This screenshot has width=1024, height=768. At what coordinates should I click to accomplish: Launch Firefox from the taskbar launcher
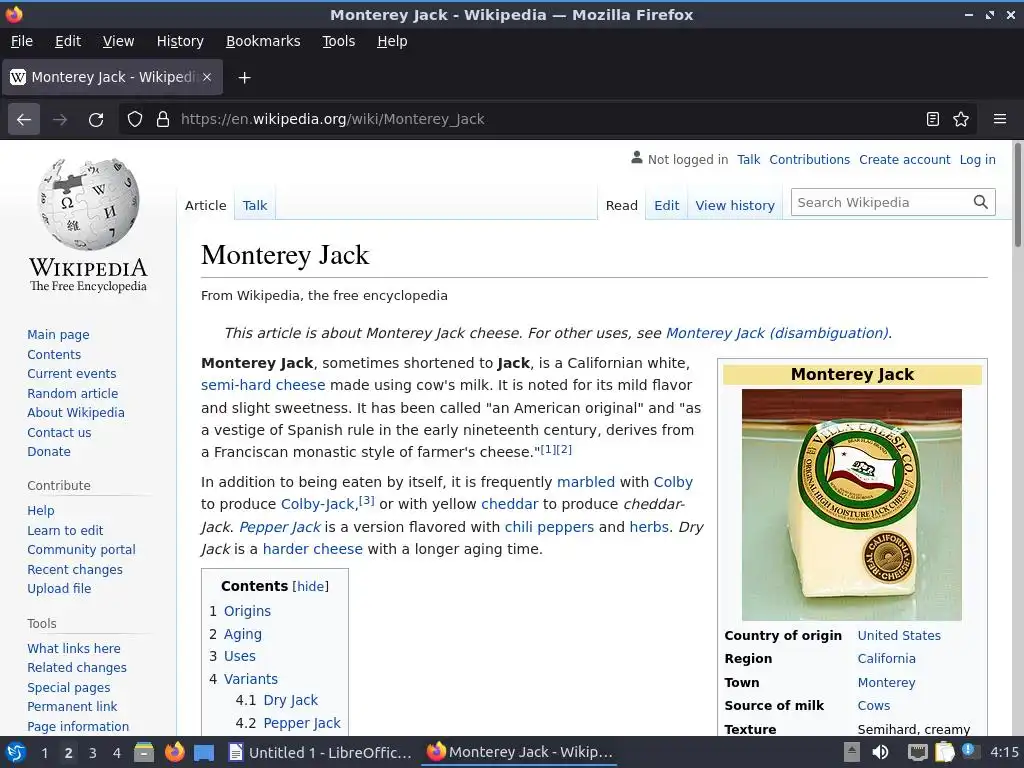pyautogui.click(x=174, y=752)
